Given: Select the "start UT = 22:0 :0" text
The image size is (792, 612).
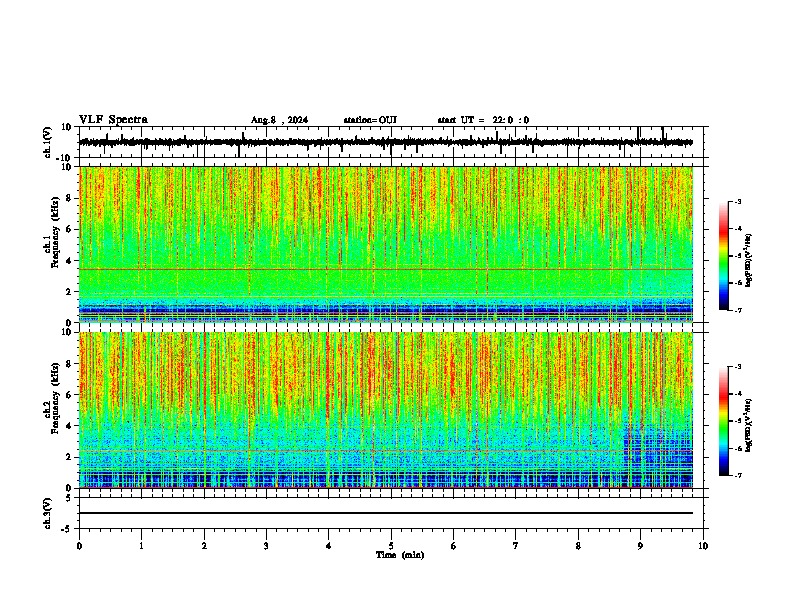Looking at the screenshot, I should 483,120.
